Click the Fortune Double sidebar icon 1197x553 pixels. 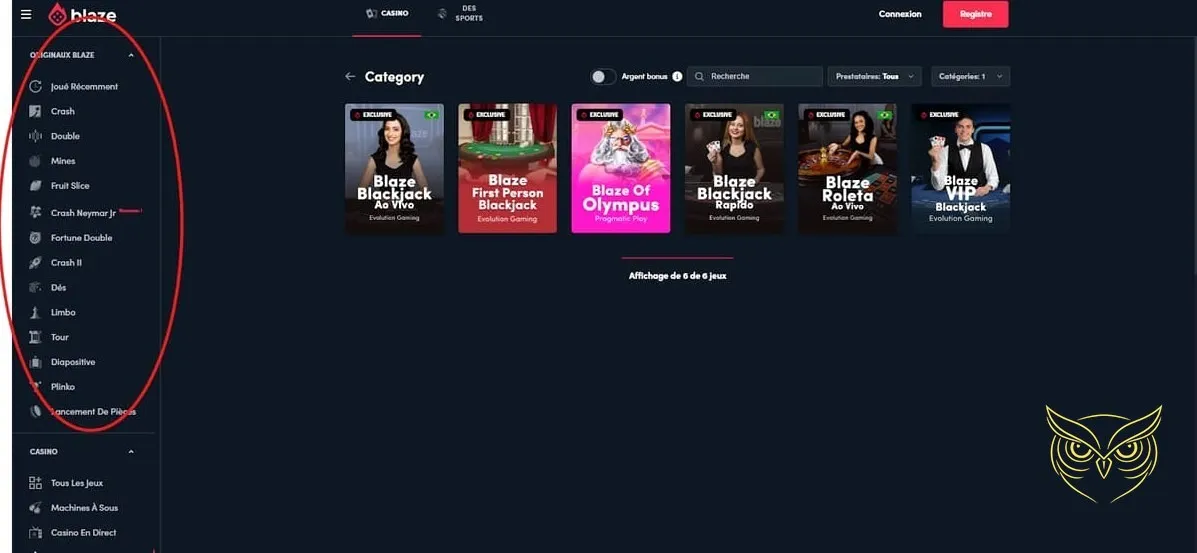coord(35,238)
